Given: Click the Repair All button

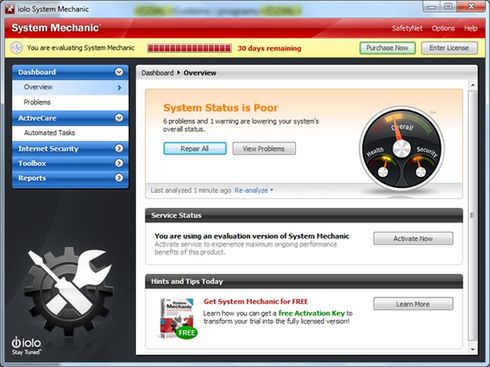Looking at the screenshot, I should tap(195, 149).
